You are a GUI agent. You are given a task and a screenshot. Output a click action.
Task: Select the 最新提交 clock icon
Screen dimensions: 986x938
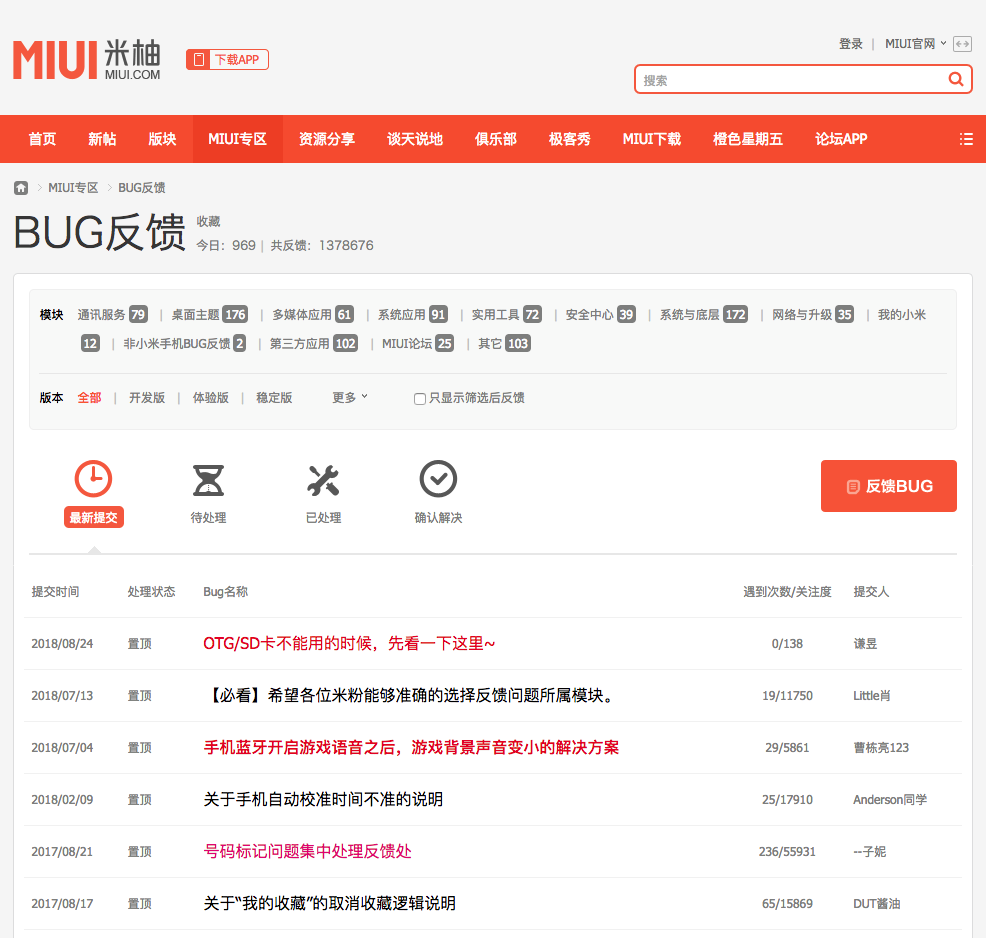pyautogui.click(x=93, y=479)
